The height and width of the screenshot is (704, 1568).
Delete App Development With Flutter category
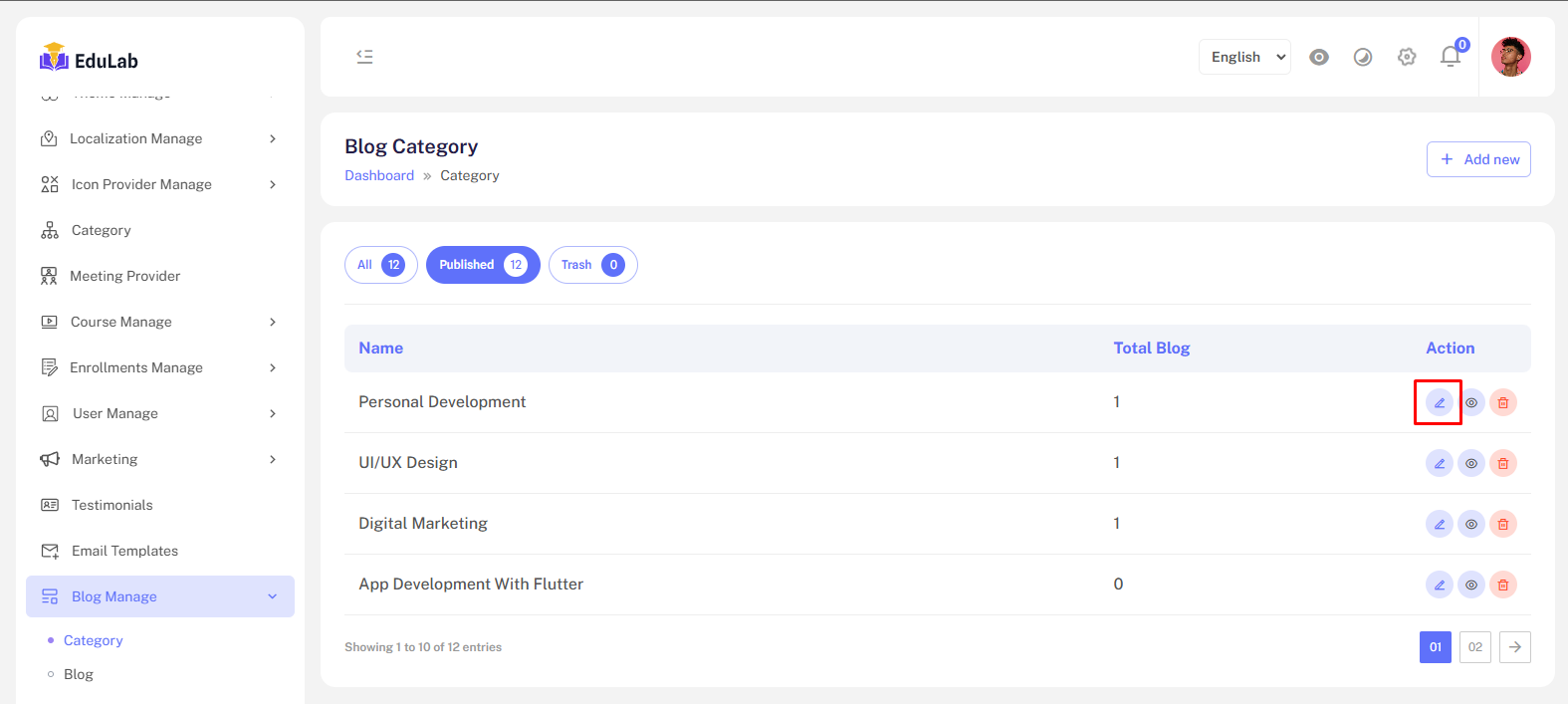[x=1502, y=585]
